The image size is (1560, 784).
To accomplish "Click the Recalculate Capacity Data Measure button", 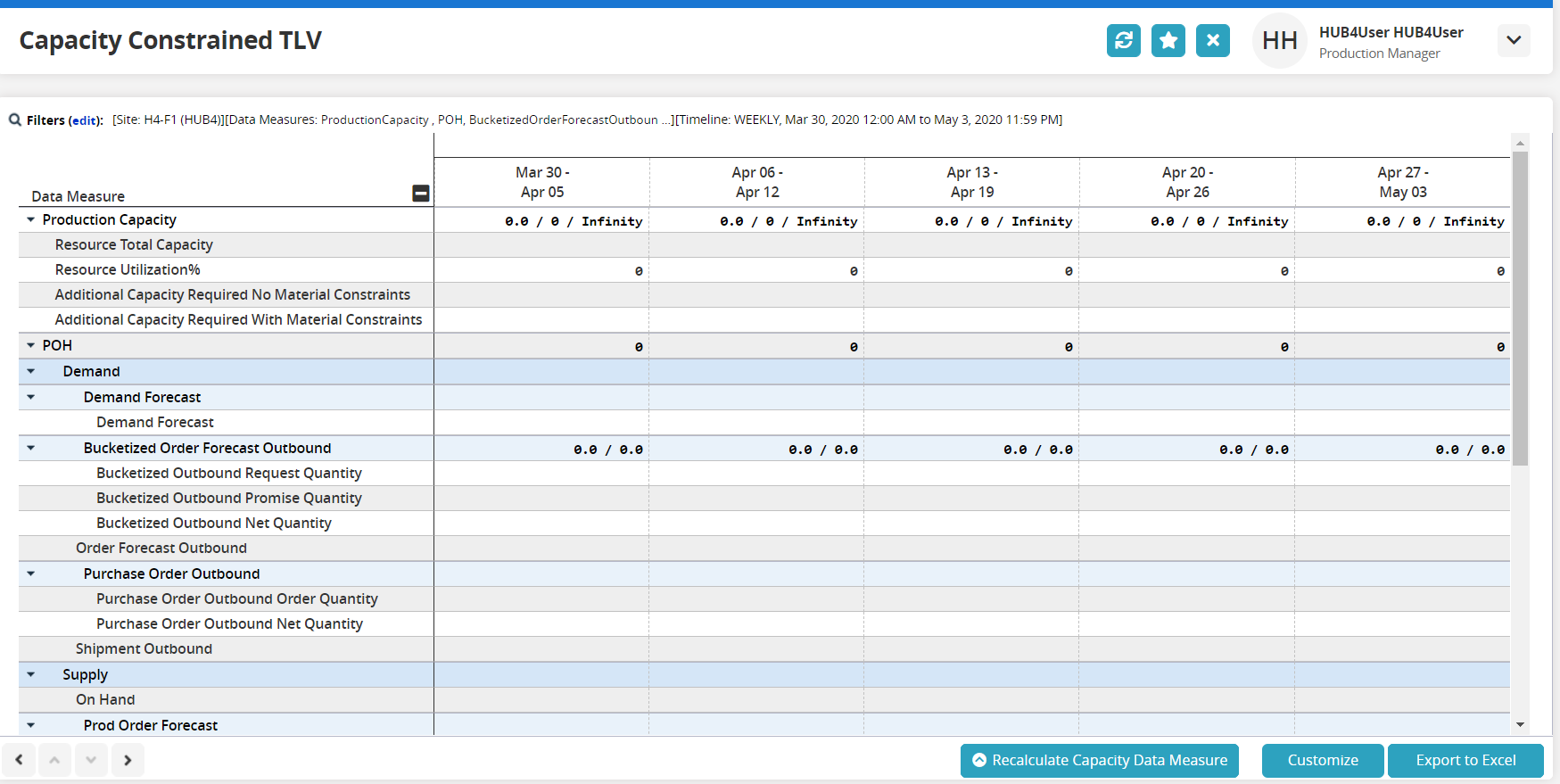I will pyautogui.click(x=1099, y=761).
